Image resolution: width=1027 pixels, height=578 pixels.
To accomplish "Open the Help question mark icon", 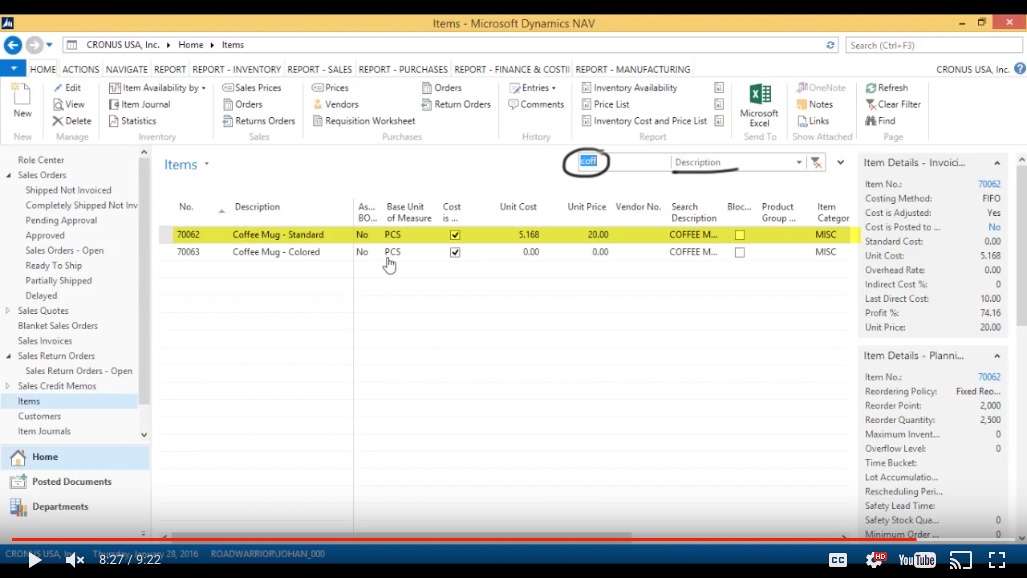I will 1020,69.
